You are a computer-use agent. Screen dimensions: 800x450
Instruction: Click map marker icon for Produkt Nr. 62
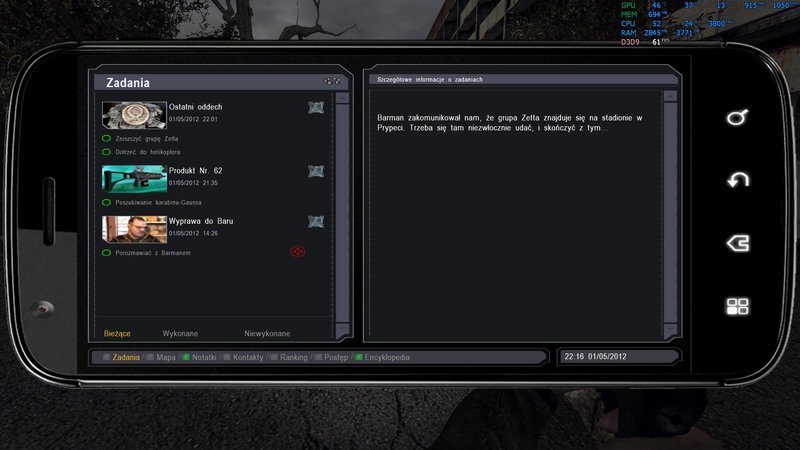pyautogui.click(x=316, y=172)
